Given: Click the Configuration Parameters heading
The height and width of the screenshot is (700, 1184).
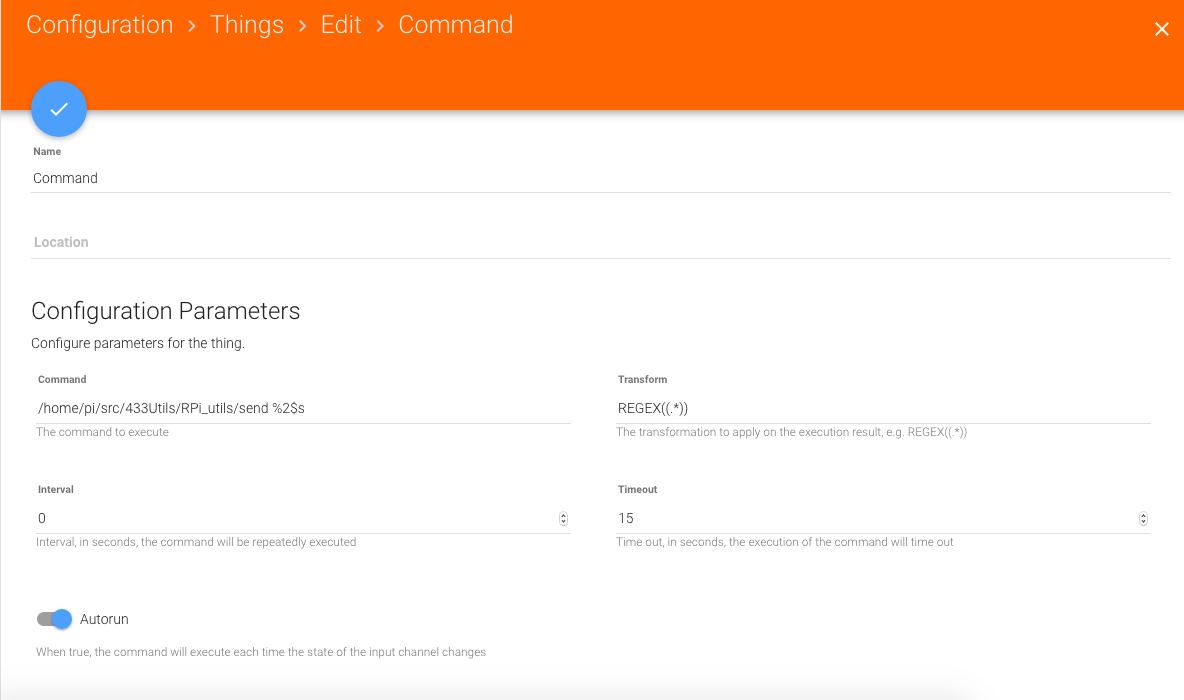Looking at the screenshot, I should coord(166,311).
